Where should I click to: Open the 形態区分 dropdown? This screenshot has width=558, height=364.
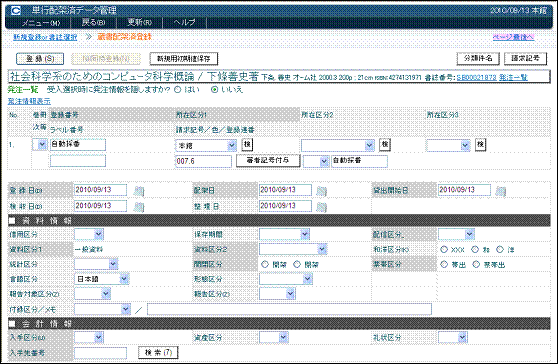coord(286,279)
